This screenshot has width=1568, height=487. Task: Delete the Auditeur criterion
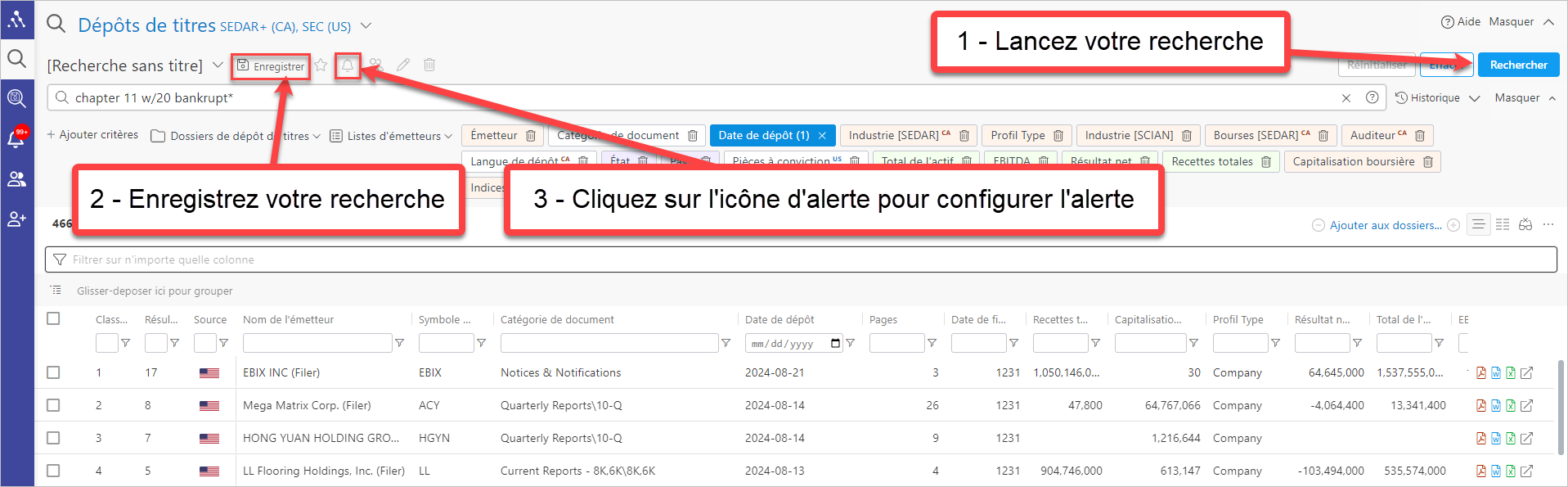point(1420,136)
